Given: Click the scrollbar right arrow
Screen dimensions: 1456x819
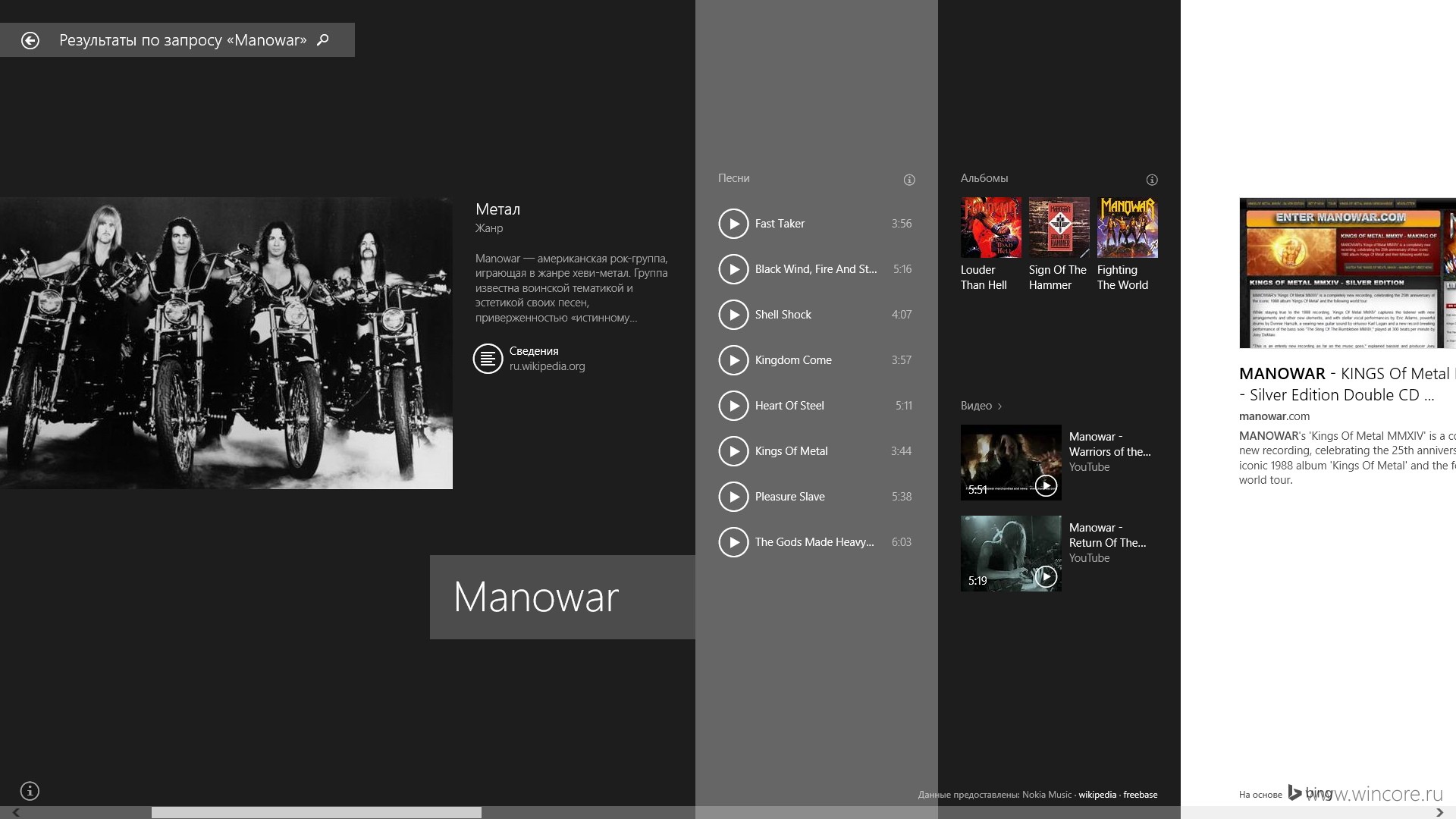Looking at the screenshot, I should [1439, 812].
